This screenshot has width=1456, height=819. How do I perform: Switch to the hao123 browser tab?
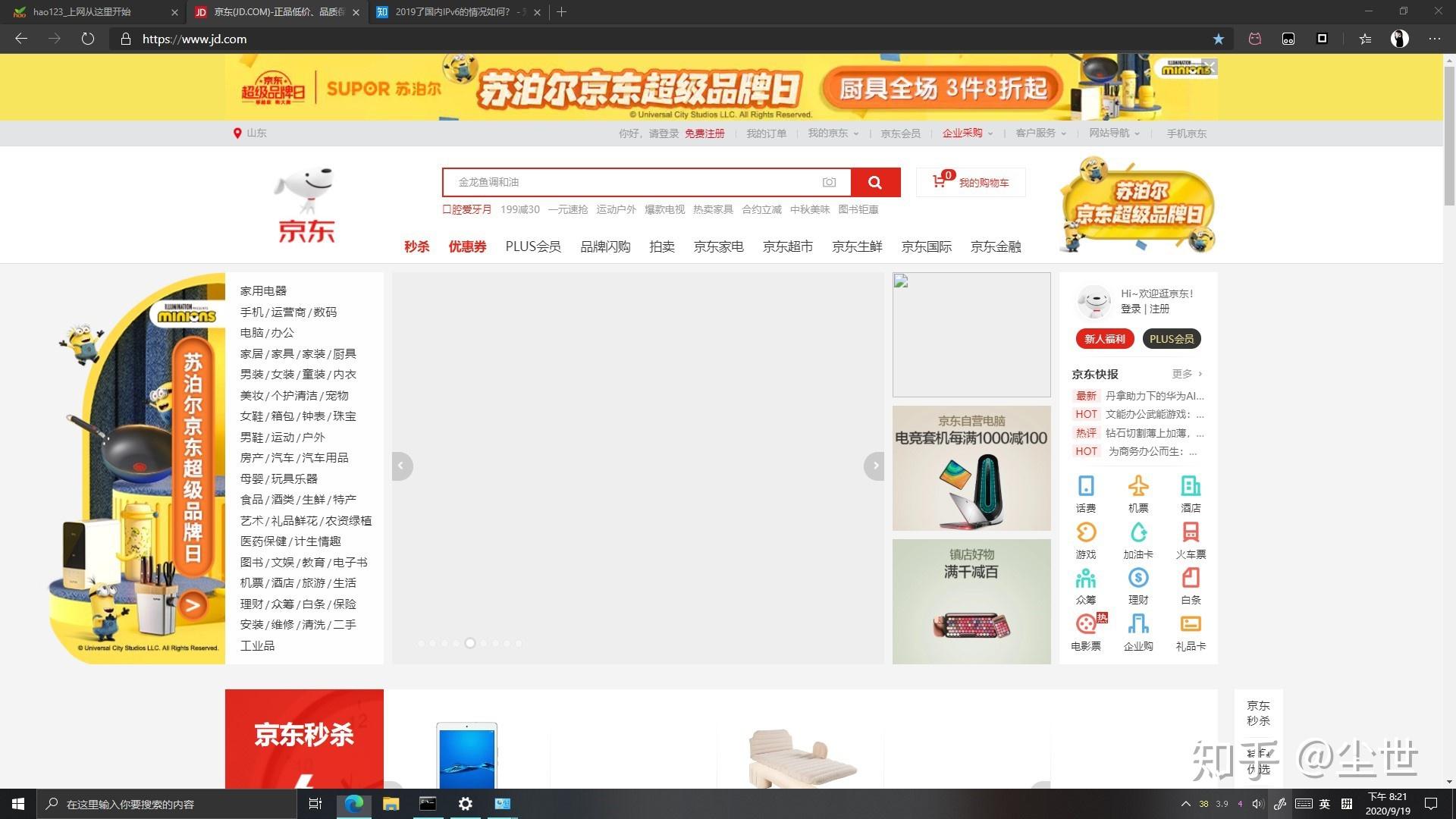[82, 12]
